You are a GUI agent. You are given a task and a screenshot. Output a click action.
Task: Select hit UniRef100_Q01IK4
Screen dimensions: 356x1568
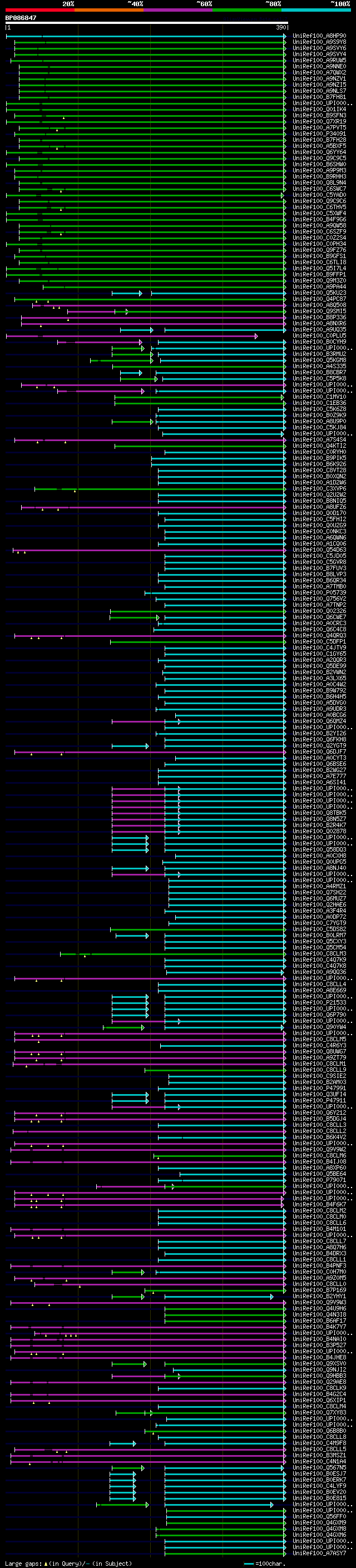tap(319, 110)
